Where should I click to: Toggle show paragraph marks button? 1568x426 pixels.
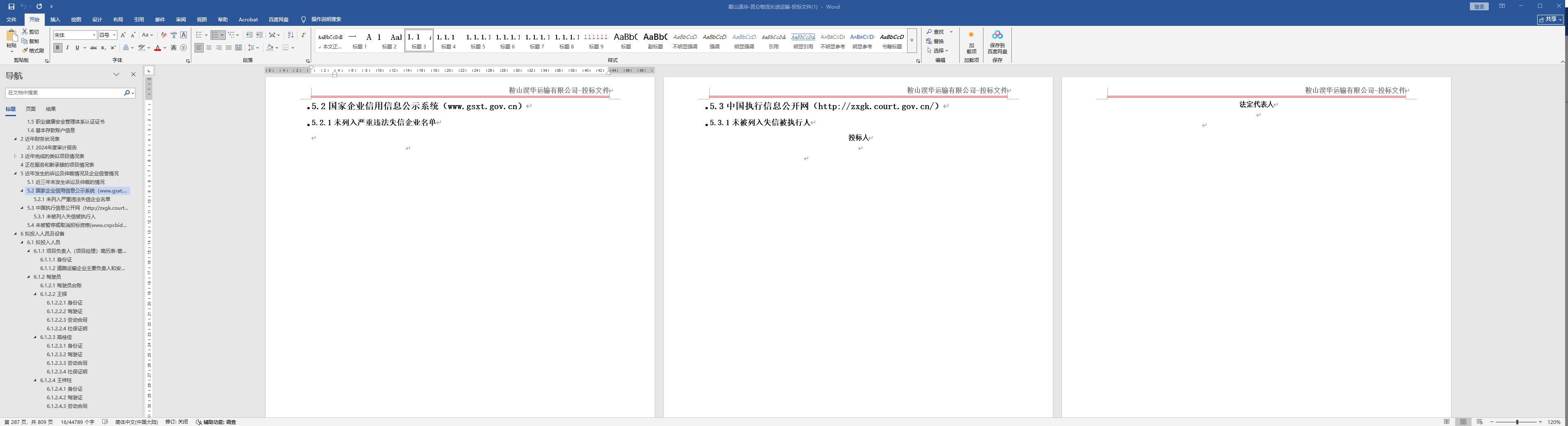pyautogui.click(x=303, y=35)
